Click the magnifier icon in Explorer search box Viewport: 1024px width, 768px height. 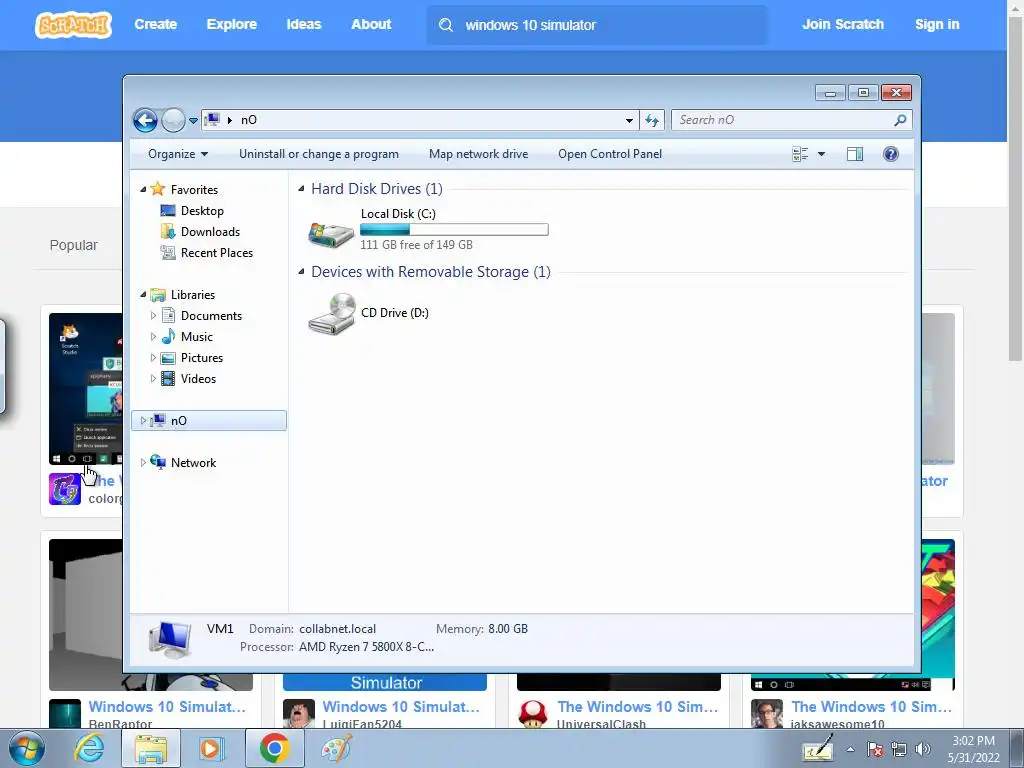tap(901, 120)
